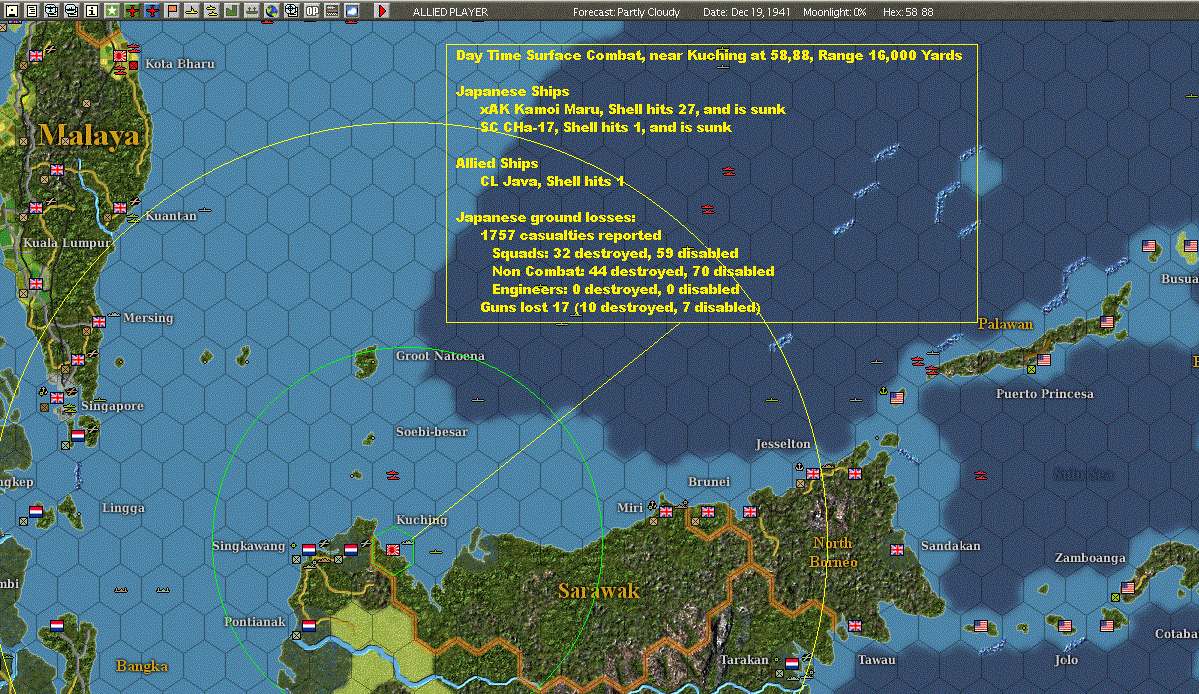Click the Zamboanga city label
1199x694 pixels.
tap(1090, 558)
